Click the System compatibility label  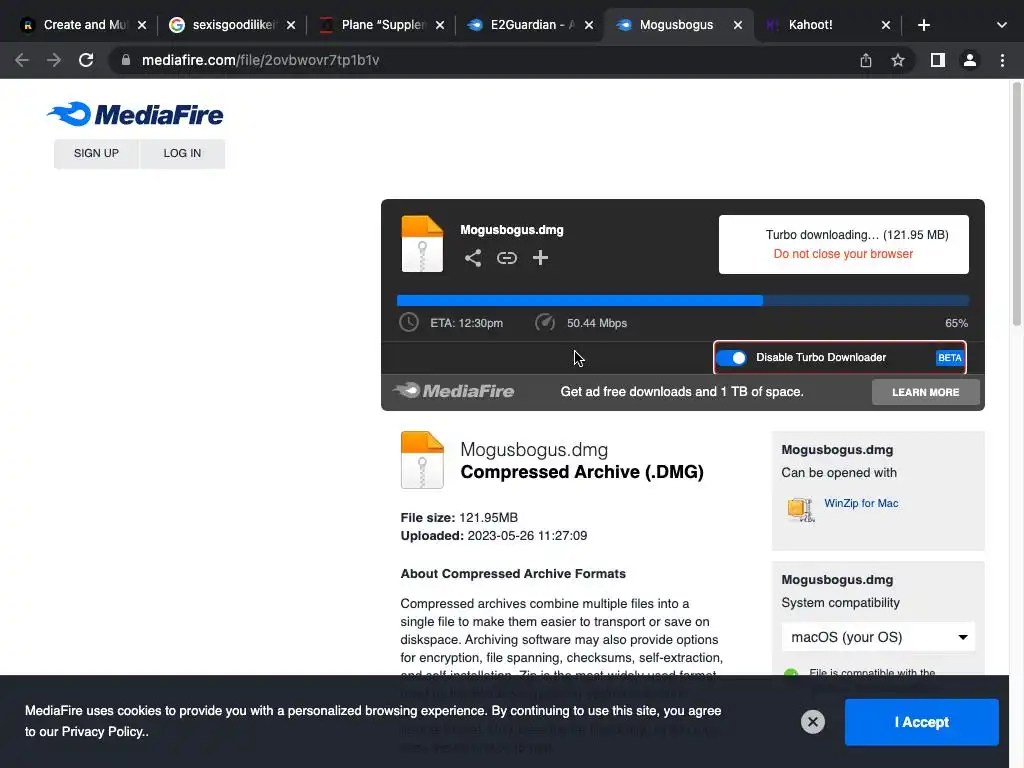pyautogui.click(x=840, y=603)
